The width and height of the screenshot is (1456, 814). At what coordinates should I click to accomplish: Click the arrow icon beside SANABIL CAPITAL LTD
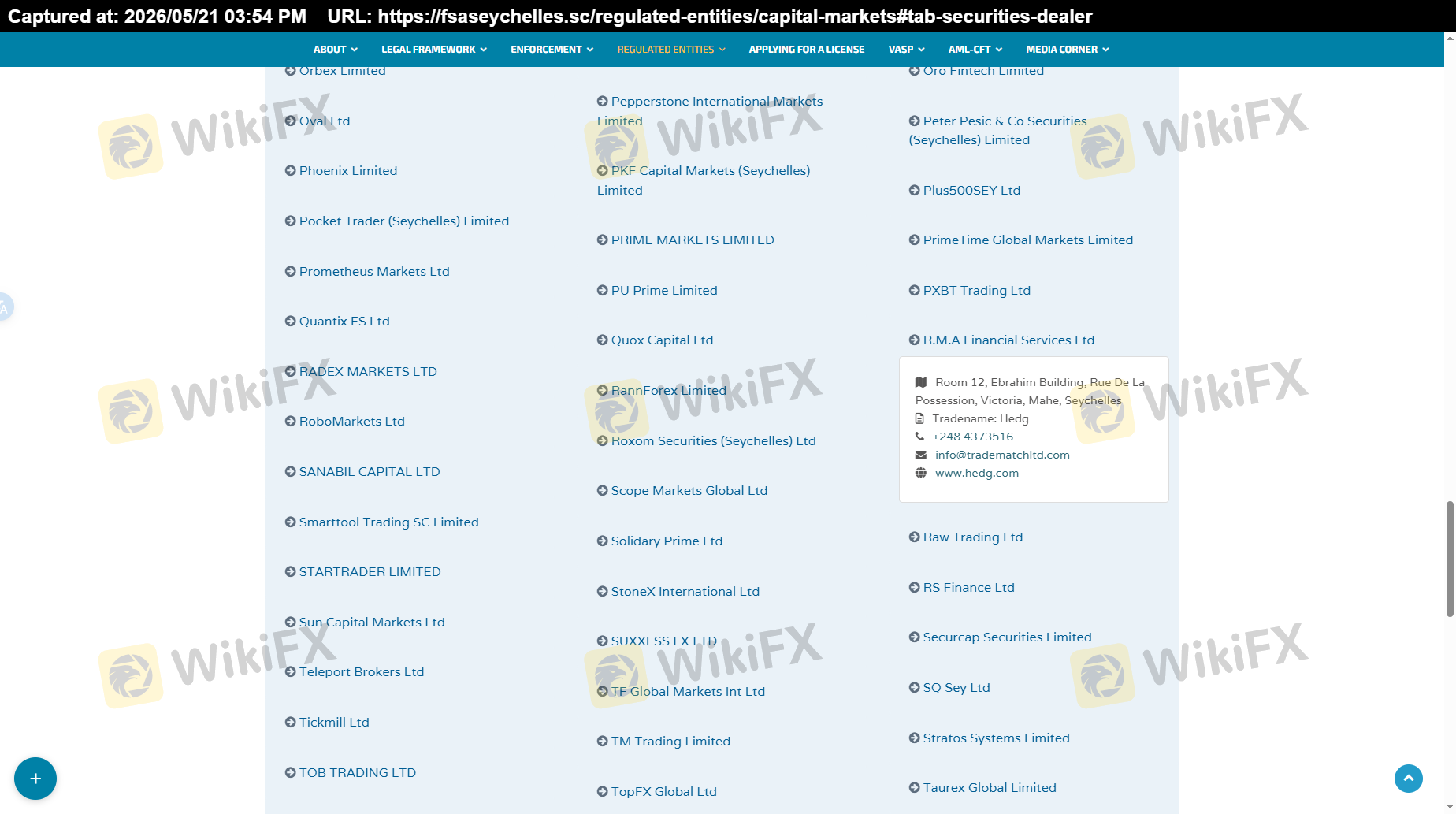[x=290, y=471]
